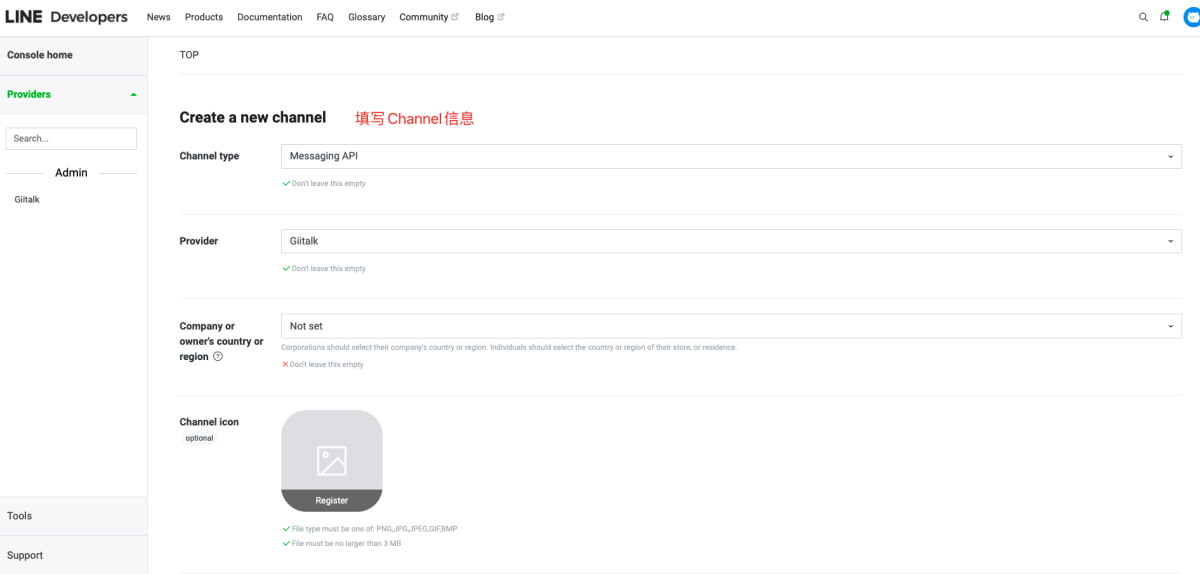
Task: Click Register under channel icon
Action: coord(331,500)
